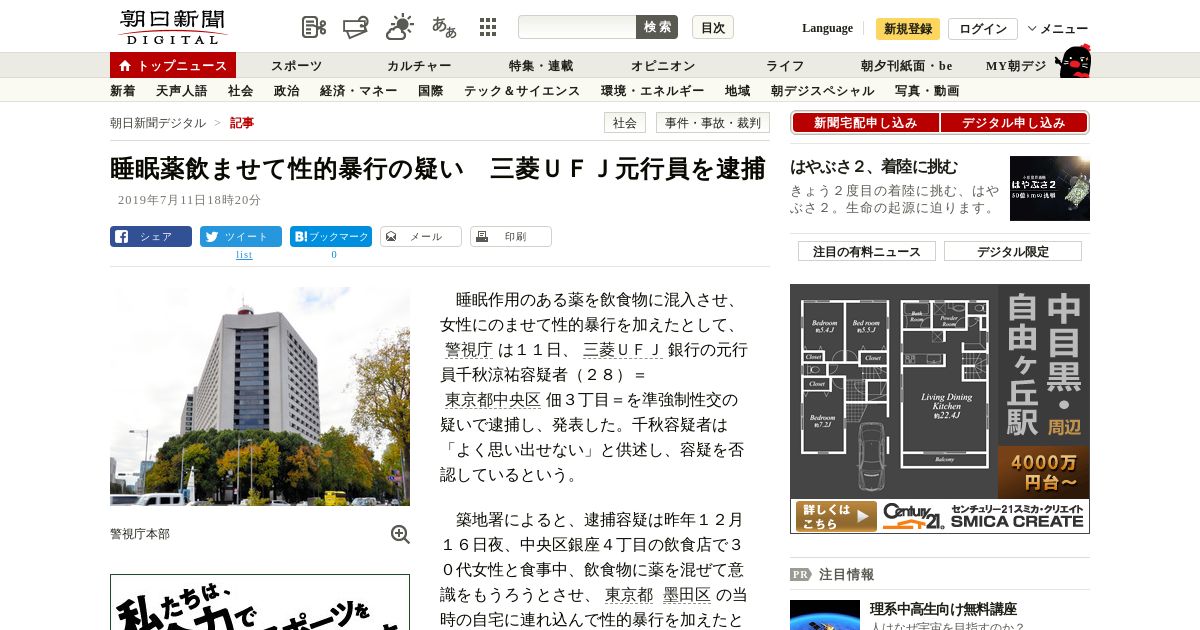Screen dimensions: 1200x630
Task: Open Language selection link
Action: [x=827, y=28]
